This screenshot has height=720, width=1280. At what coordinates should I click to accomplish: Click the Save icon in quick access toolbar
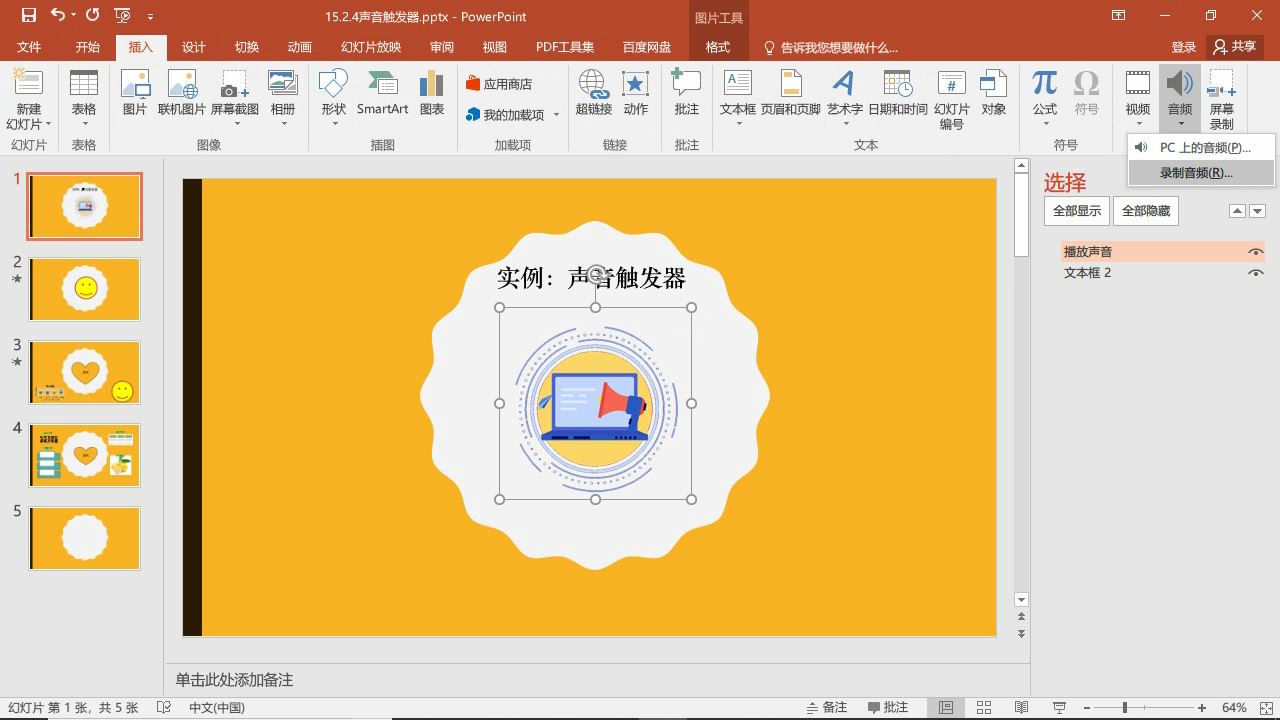coord(28,15)
